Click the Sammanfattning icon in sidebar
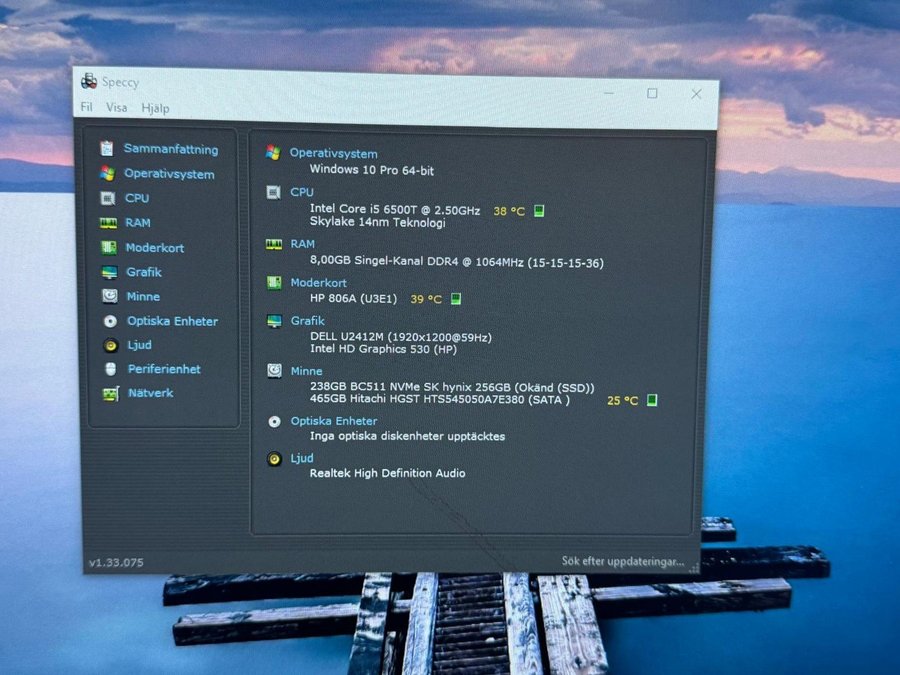Viewport: 900px width, 675px height. coord(106,148)
